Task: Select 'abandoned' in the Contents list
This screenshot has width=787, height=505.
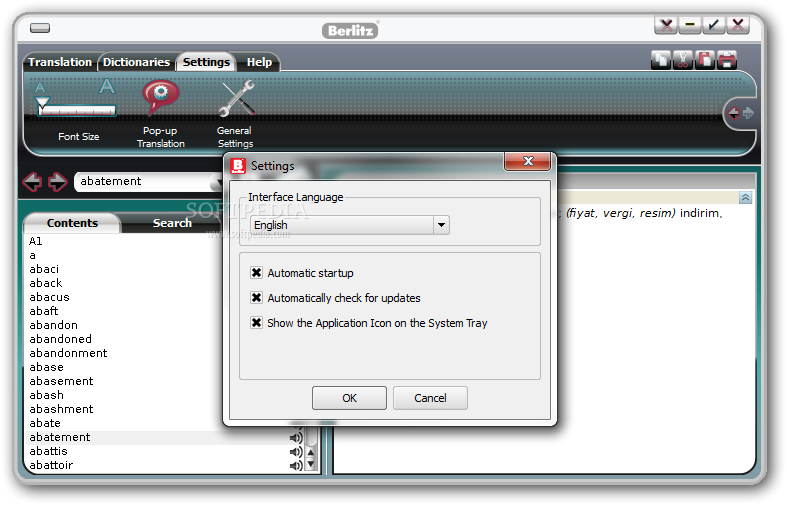Action: (61, 339)
